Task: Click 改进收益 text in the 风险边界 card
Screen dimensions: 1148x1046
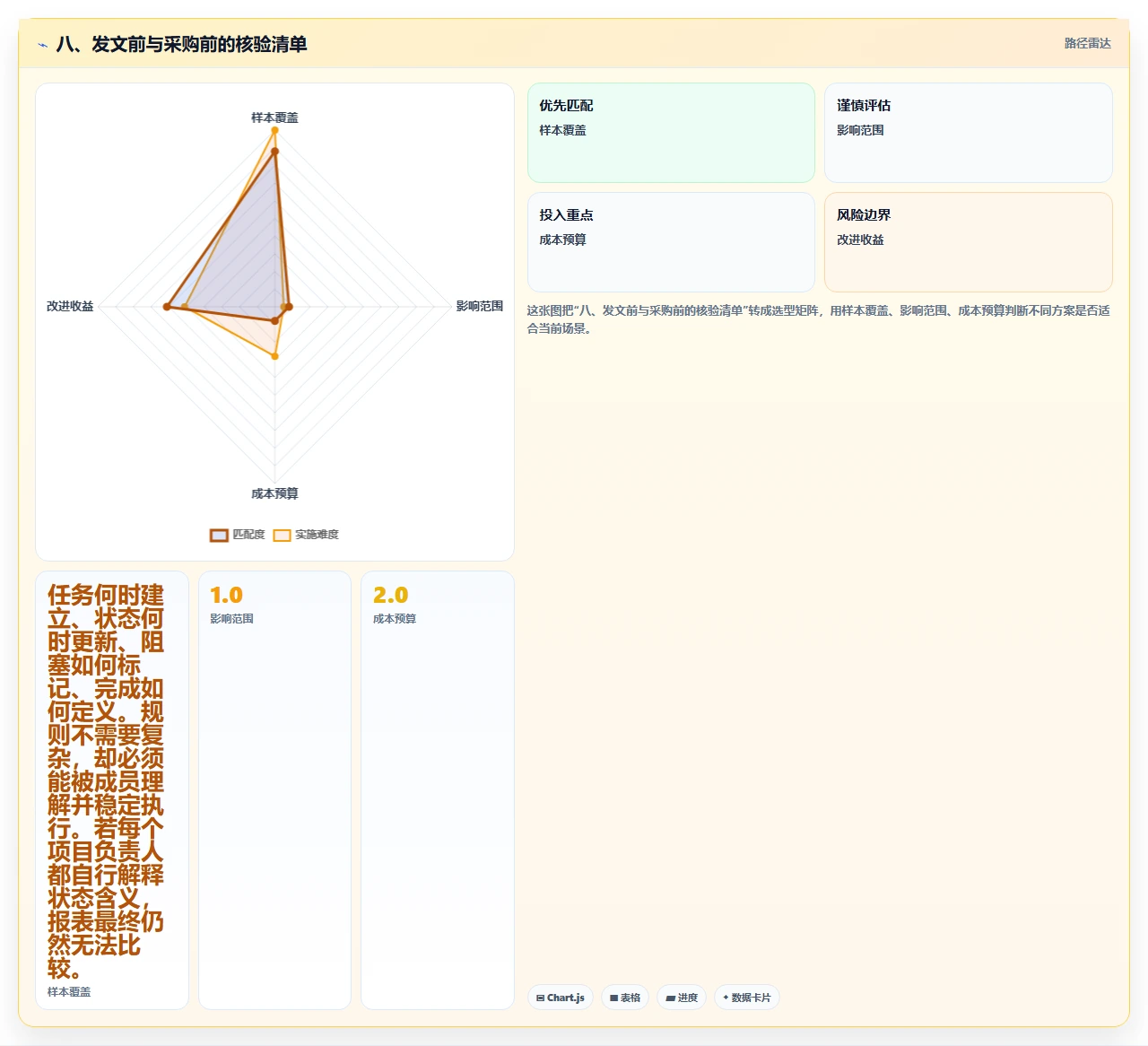Action: click(x=860, y=240)
